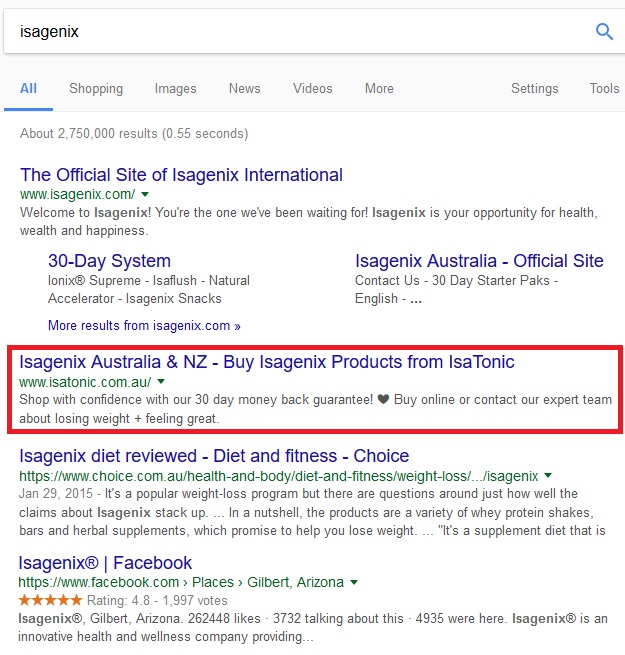
Task: Click the five-star rating icons
Action: tap(50, 601)
